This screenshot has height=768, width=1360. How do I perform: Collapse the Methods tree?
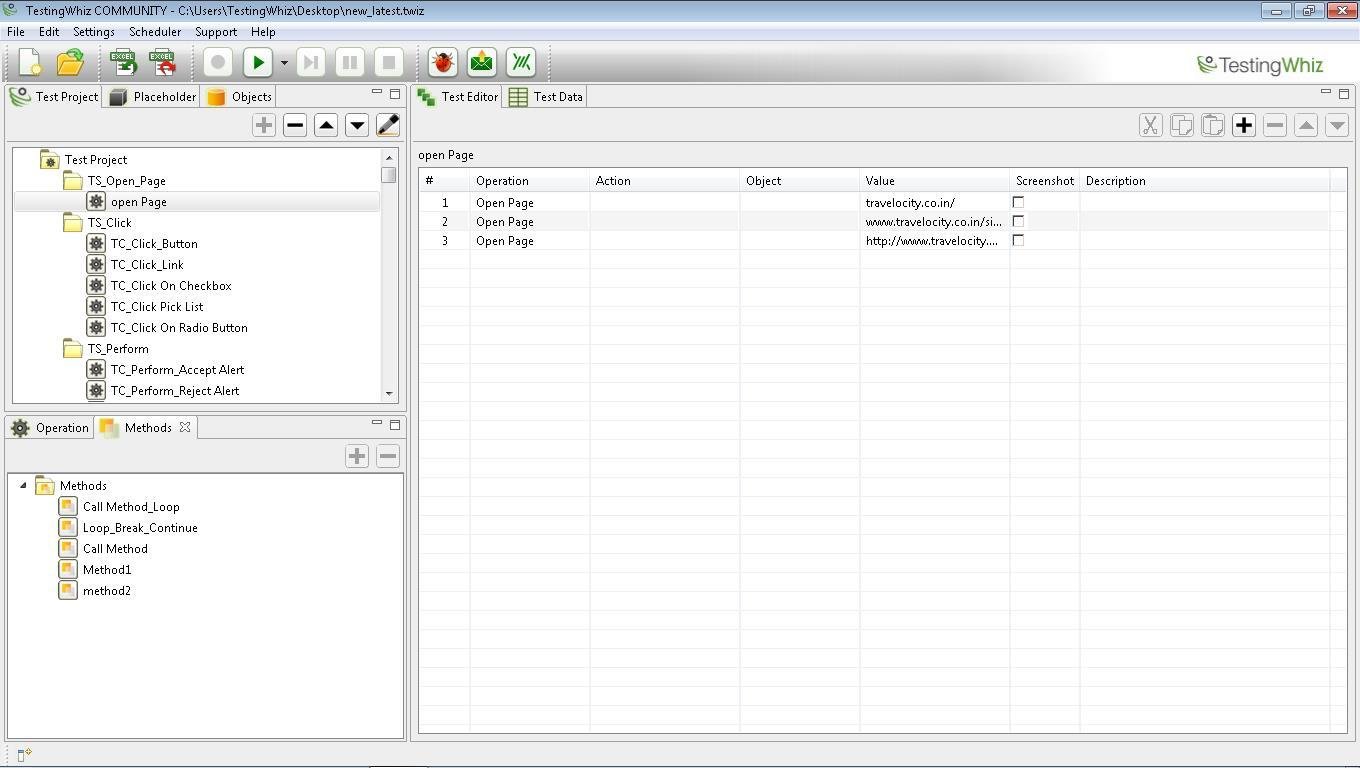tap(24, 485)
